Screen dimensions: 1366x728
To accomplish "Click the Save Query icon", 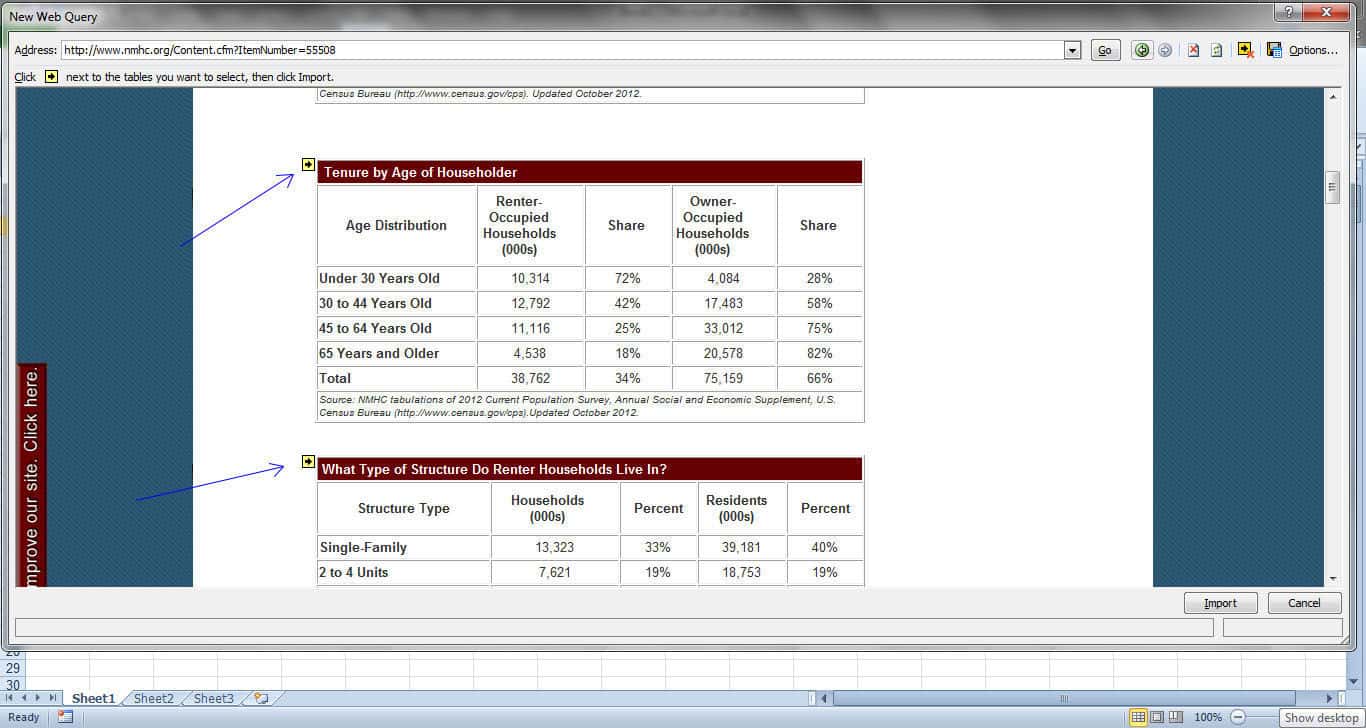I will (1274, 50).
